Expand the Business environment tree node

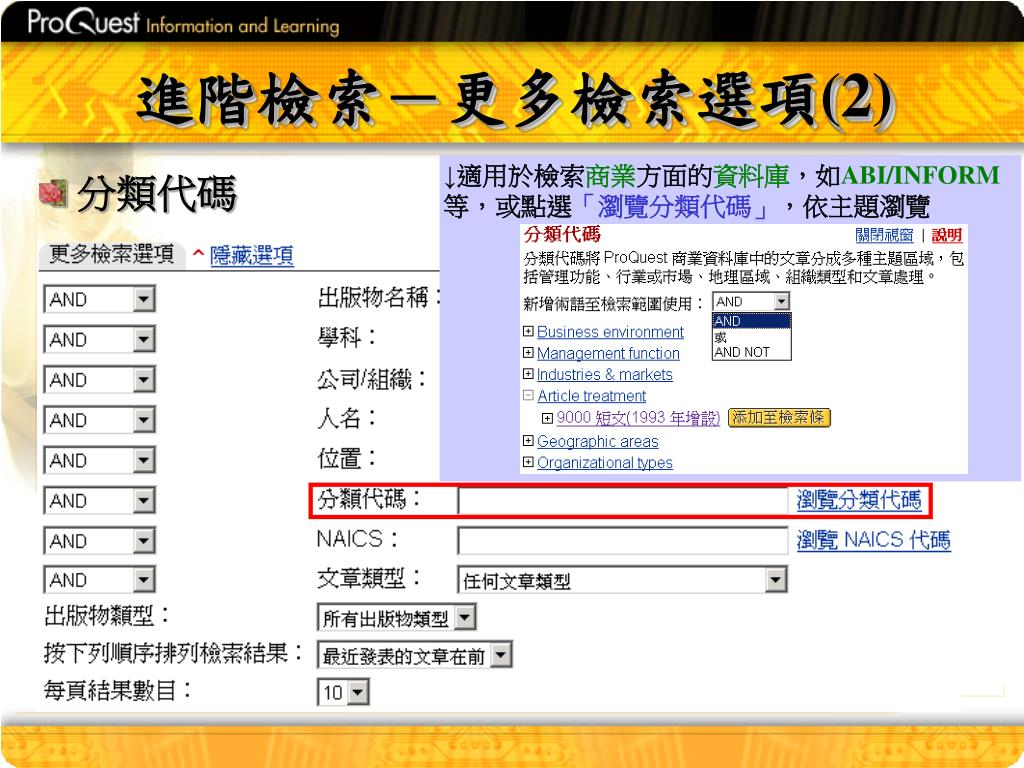pyautogui.click(x=528, y=332)
